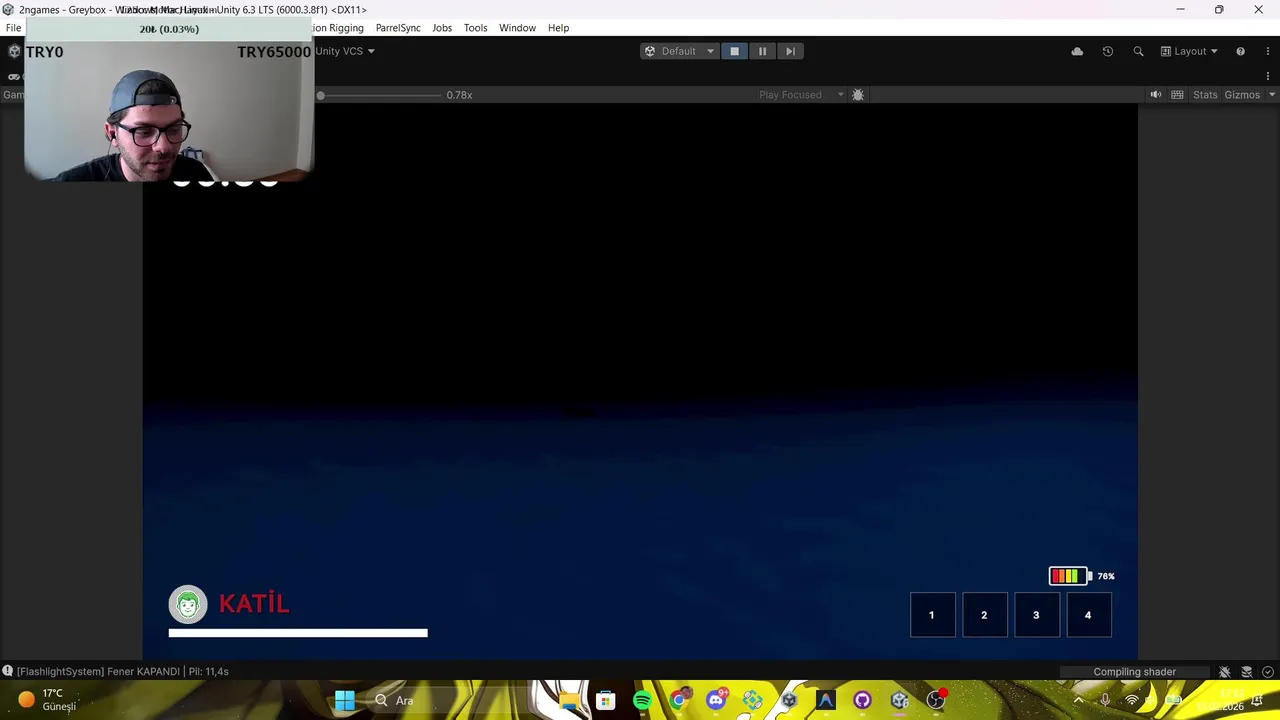1280x720 pixels.
Task: Open GitHub Desktop from taskbar
Action: [862, 700]
